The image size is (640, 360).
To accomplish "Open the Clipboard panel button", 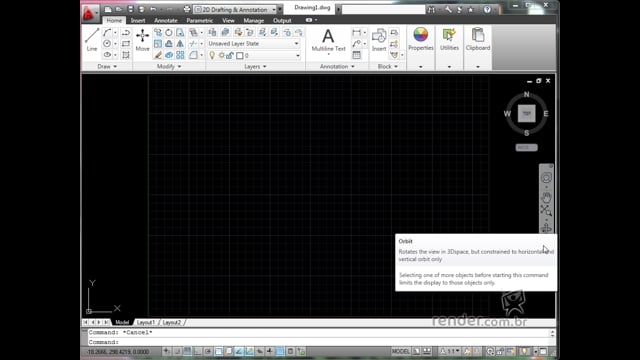I will [x=478, y=40].
